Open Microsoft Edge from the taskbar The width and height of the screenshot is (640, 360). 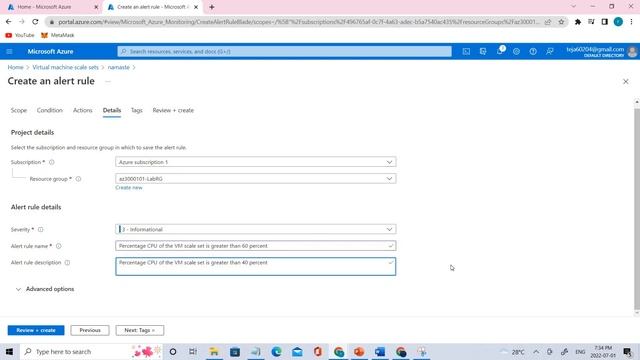click(x=276, y=351)
